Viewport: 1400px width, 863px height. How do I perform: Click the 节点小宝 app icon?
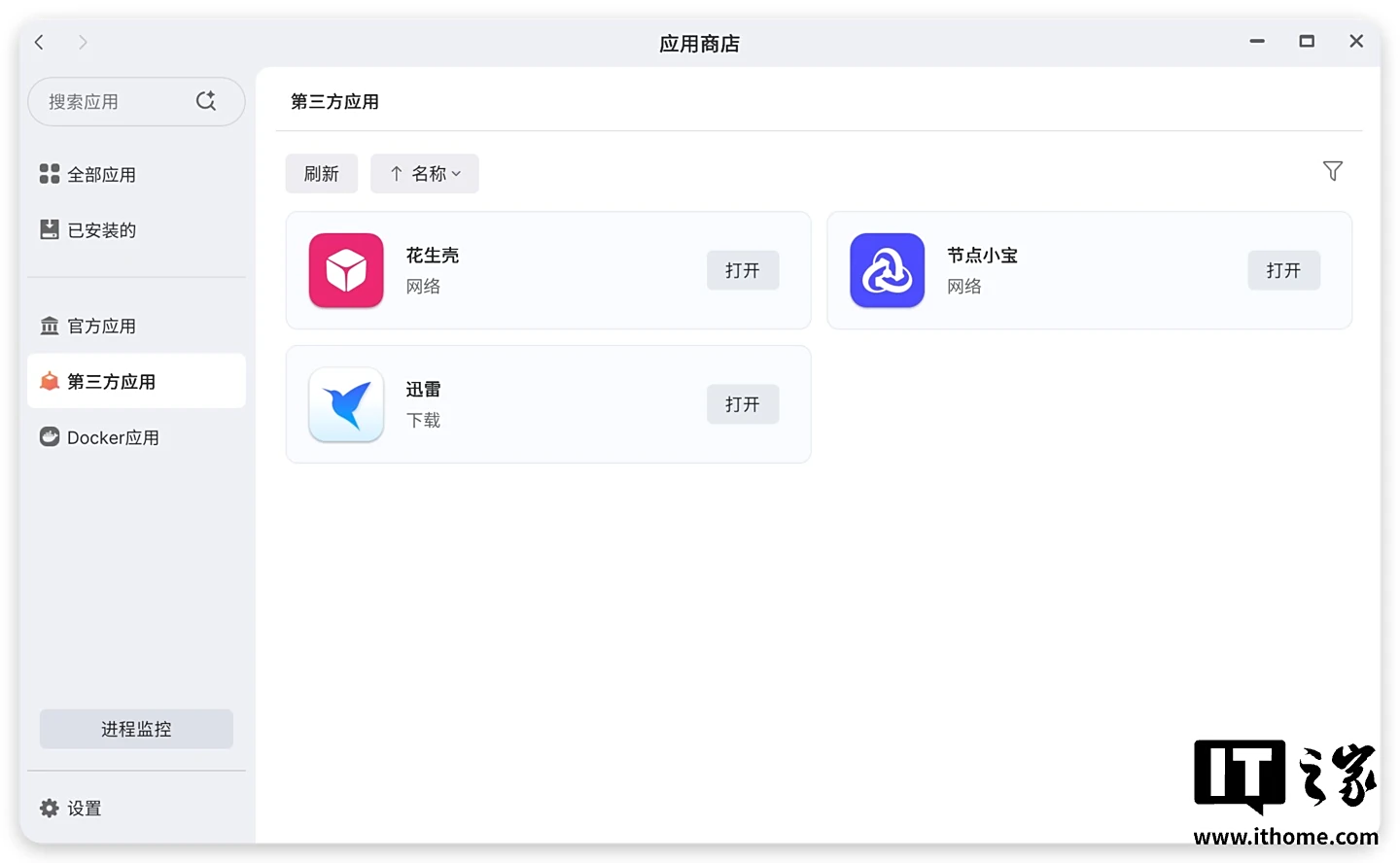click(887, 270)
